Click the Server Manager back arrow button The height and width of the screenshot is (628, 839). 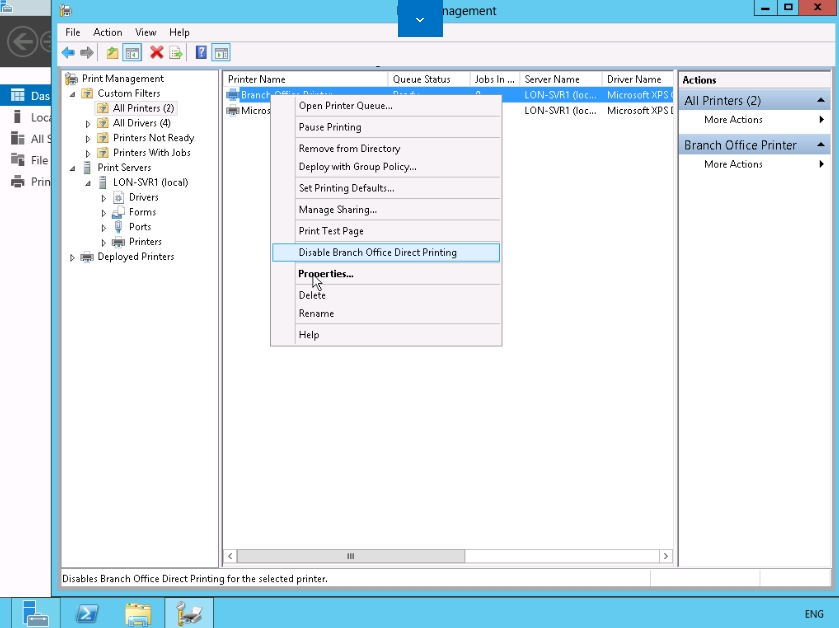coord(22,41)
